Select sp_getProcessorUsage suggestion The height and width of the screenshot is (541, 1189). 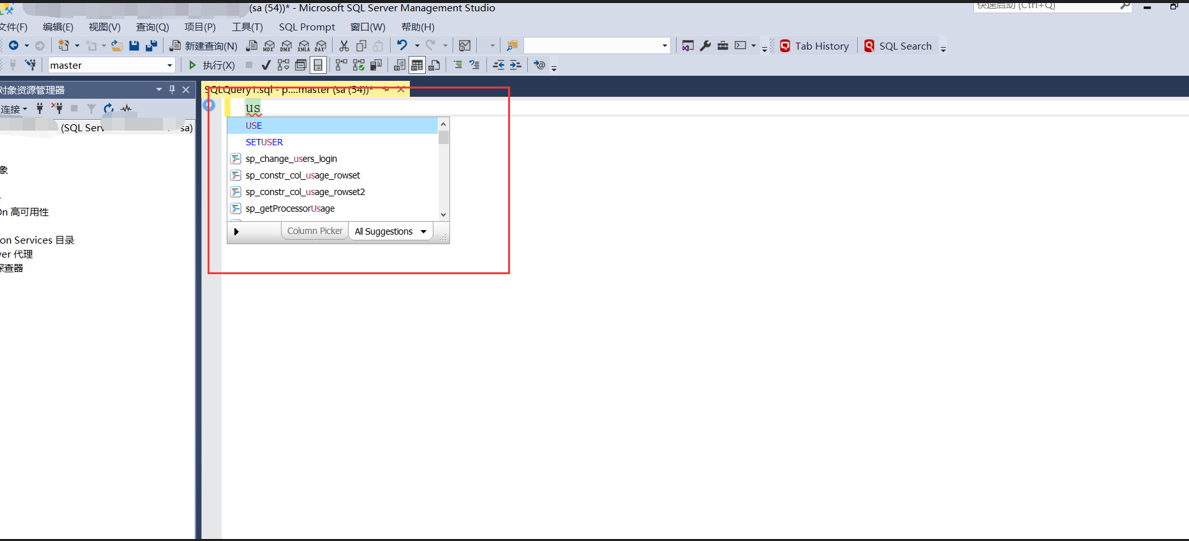(x=333, y=209)
